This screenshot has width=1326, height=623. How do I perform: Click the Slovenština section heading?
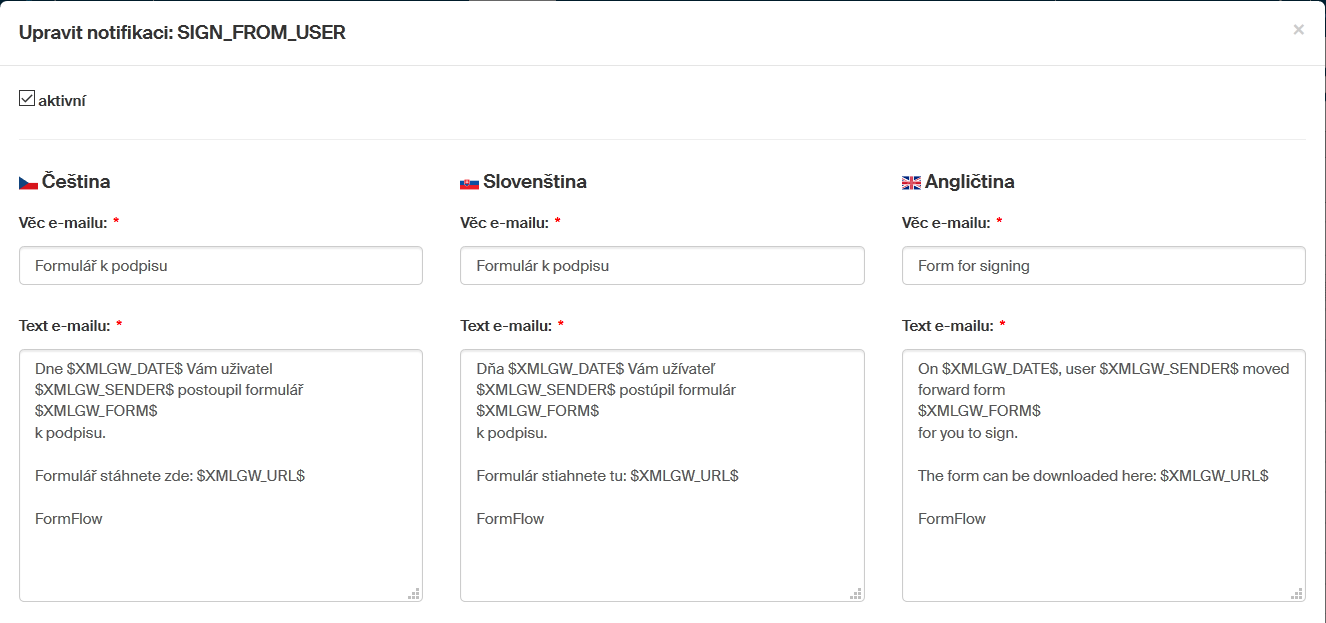(534, 182)
